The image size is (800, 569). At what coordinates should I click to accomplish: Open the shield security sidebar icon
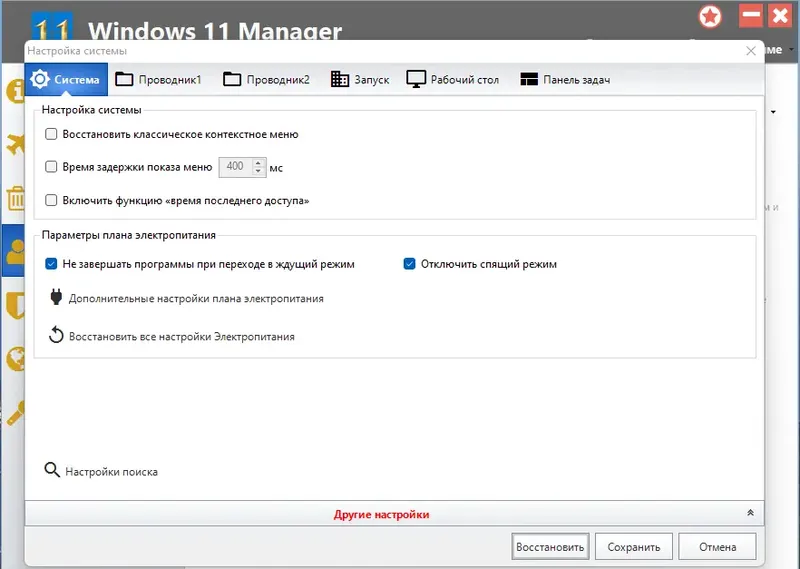pyautogui.click(x=15, y=305)
